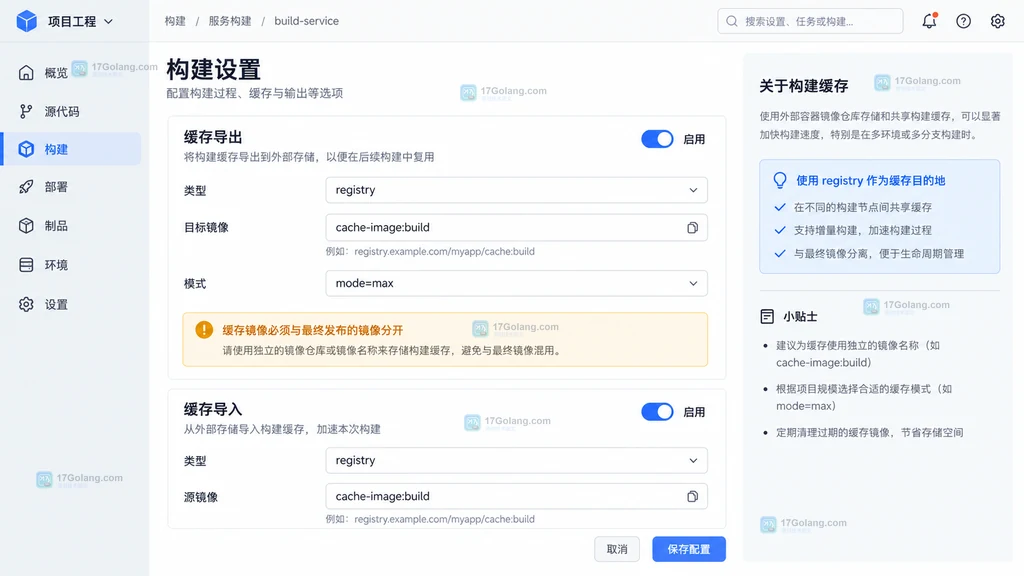The height and width of the screenshot is (576, 1024).
Task: Click the 概览 home icon in sidebar
Action: [26, 72]
